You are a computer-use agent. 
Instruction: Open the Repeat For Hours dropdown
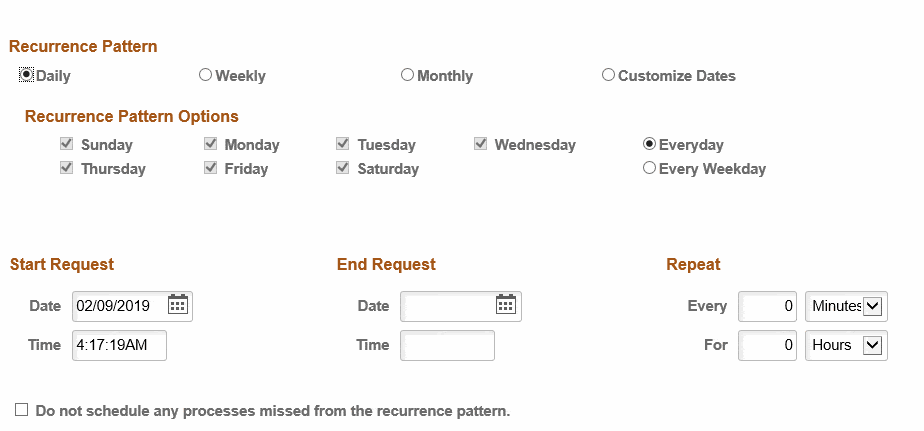846,345
